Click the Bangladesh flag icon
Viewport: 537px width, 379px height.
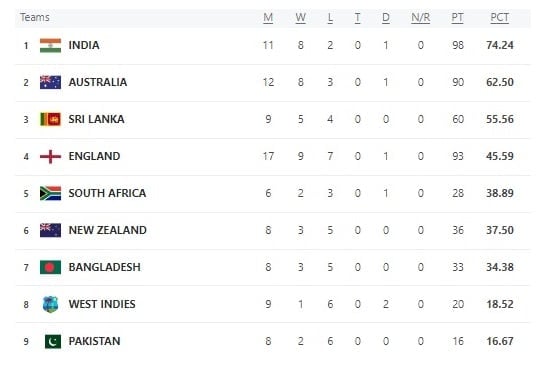tap(50, 267)
